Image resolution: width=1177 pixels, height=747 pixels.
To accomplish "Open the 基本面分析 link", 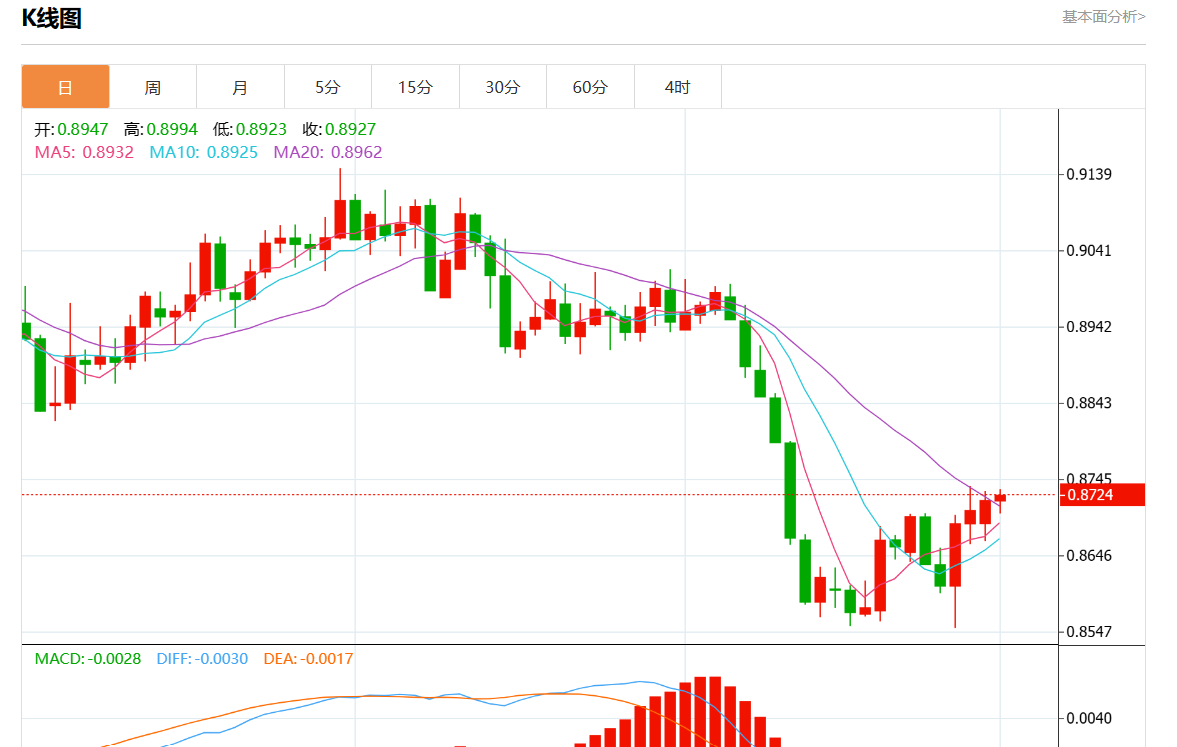I will click(x=1103, y=17).
